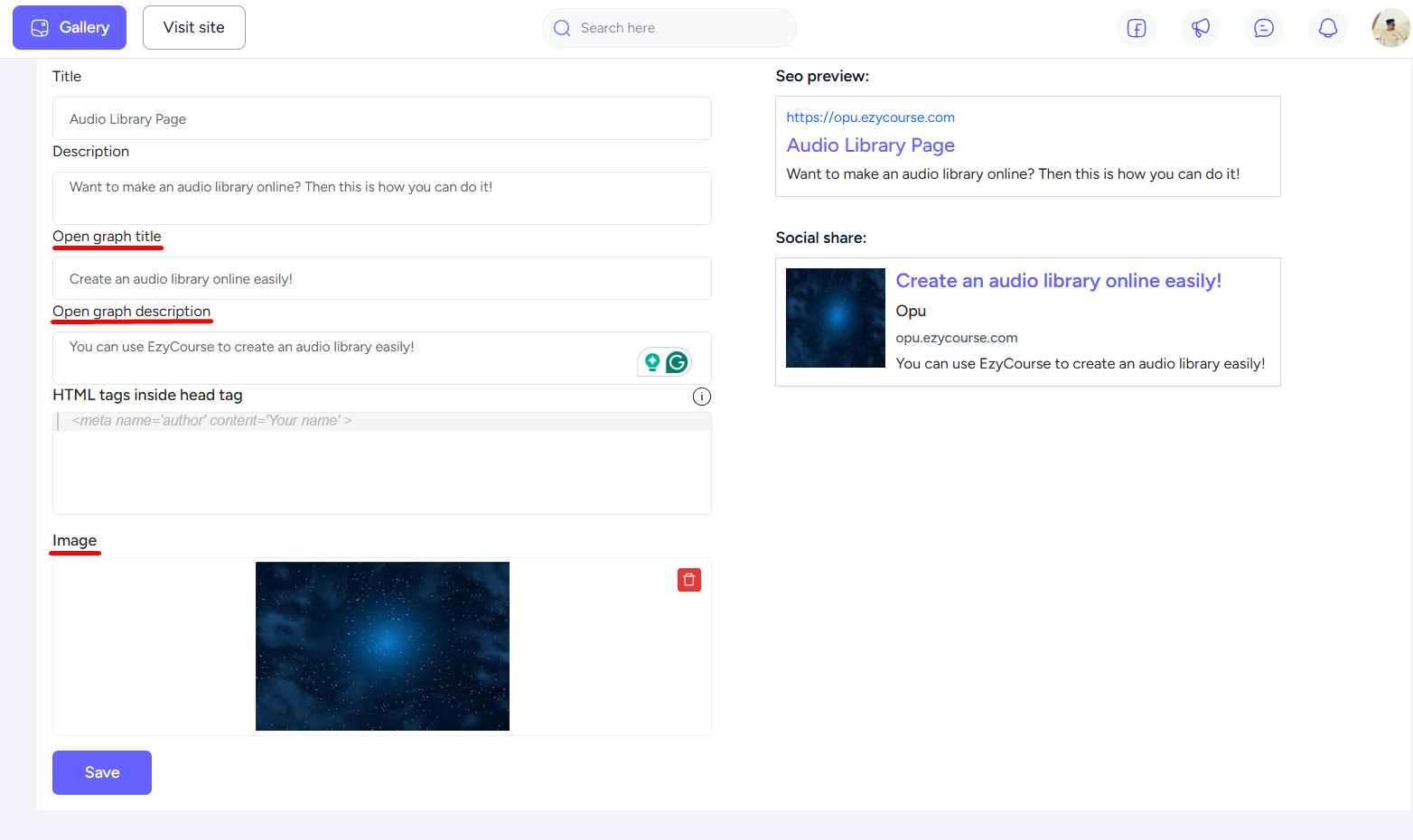Viewport: 1413px width, 840px height.
Task: Click the 'Seo preview:' heading
Action: [x=822, y=76]
